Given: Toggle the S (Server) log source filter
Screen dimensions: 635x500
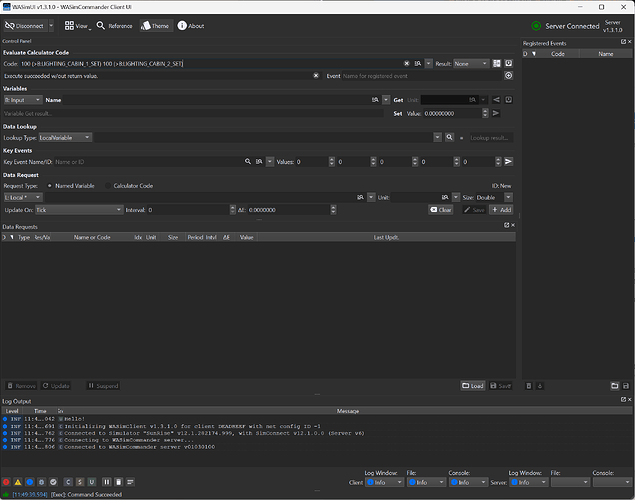Looking at the screenshot, I should point(80,482).
